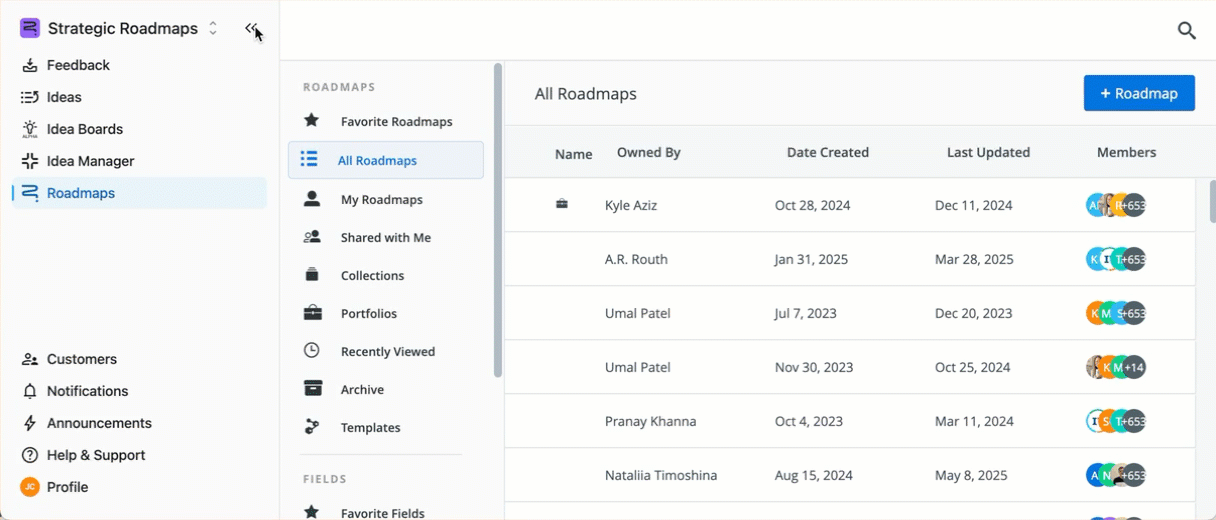Screen dimensions: 1216x520
Task: Expand the Strategic Roadmaps workspace switcher
Action: point(212,29)
